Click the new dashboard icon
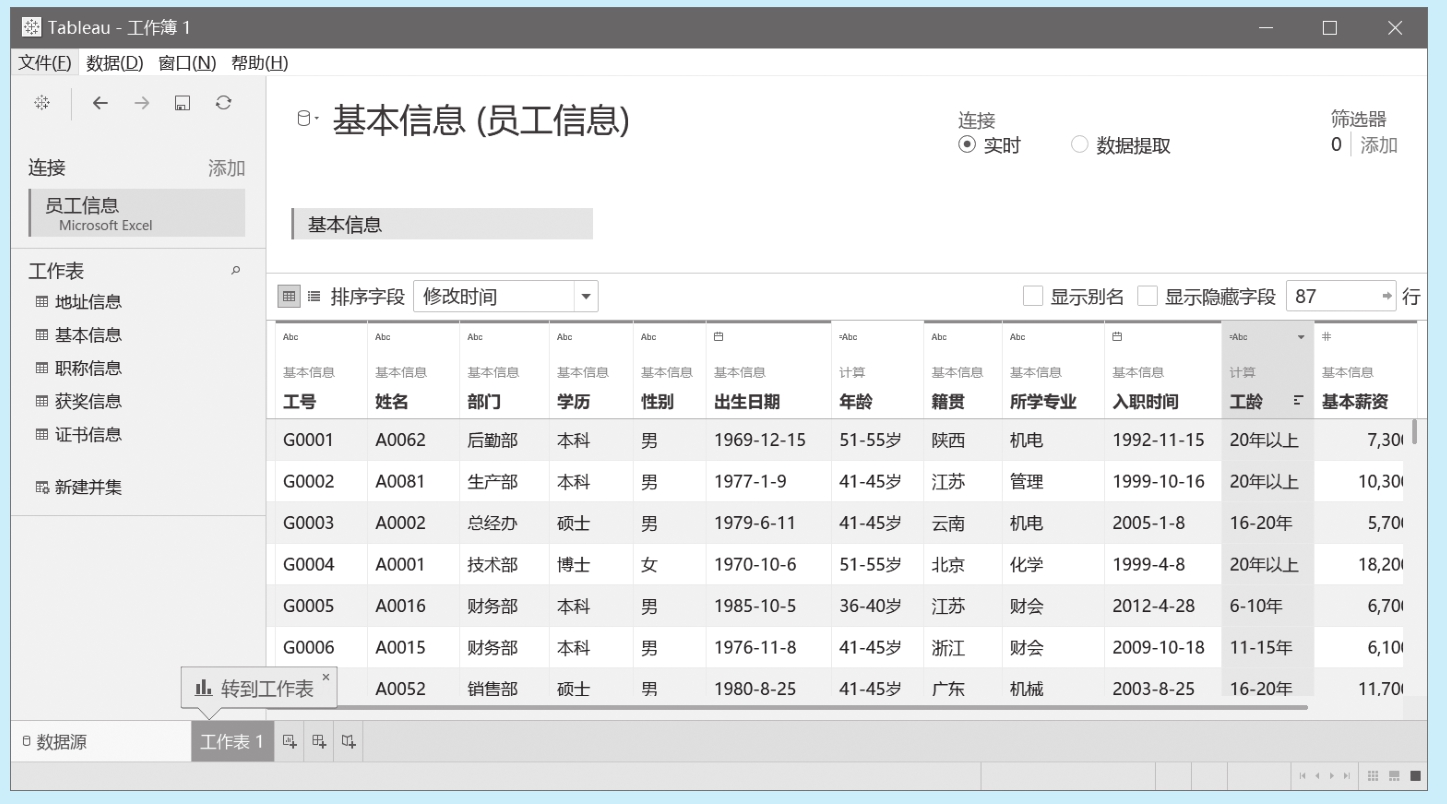 pos(319,741)
